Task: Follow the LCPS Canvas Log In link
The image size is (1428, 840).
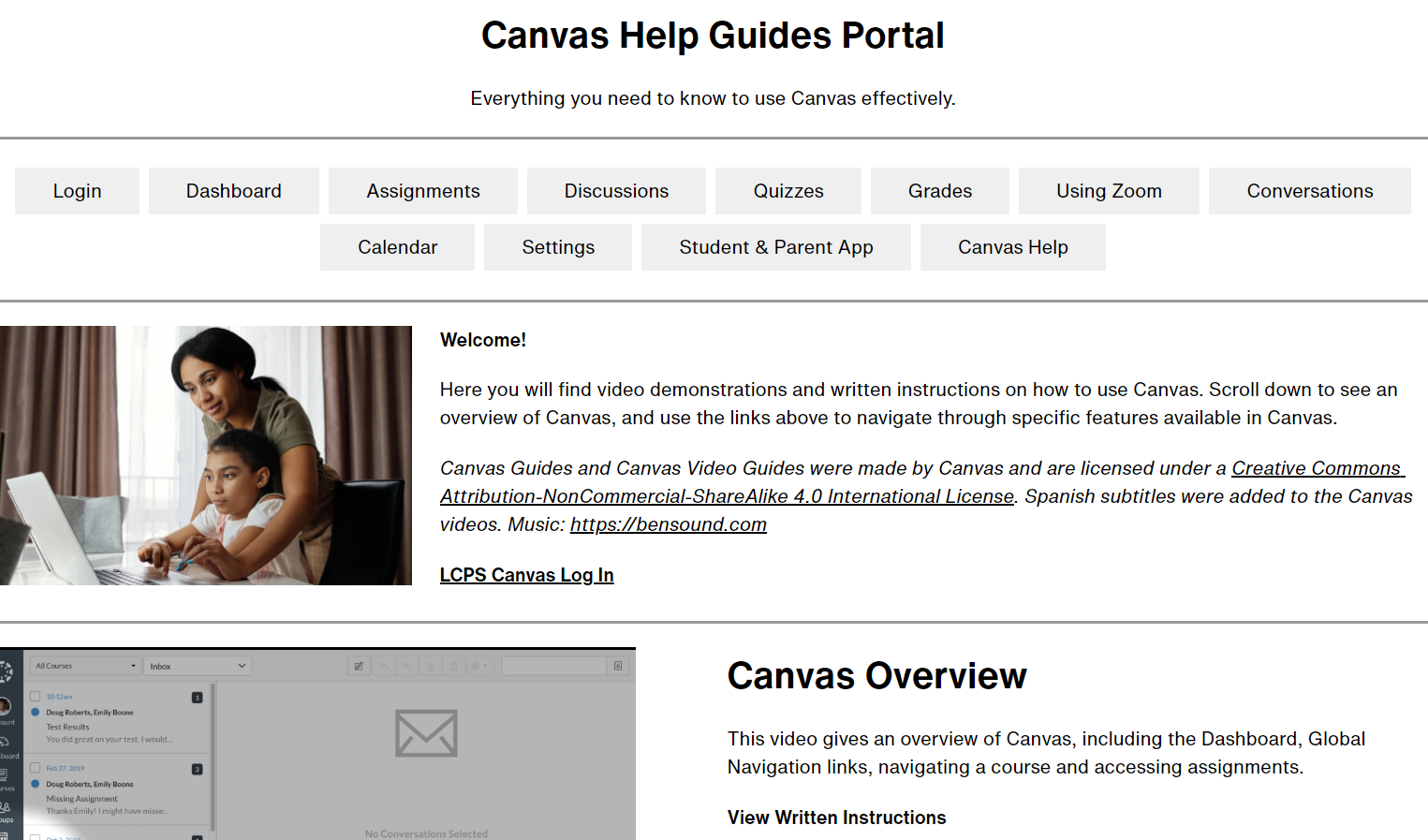Action: click(x=527, y=575)
